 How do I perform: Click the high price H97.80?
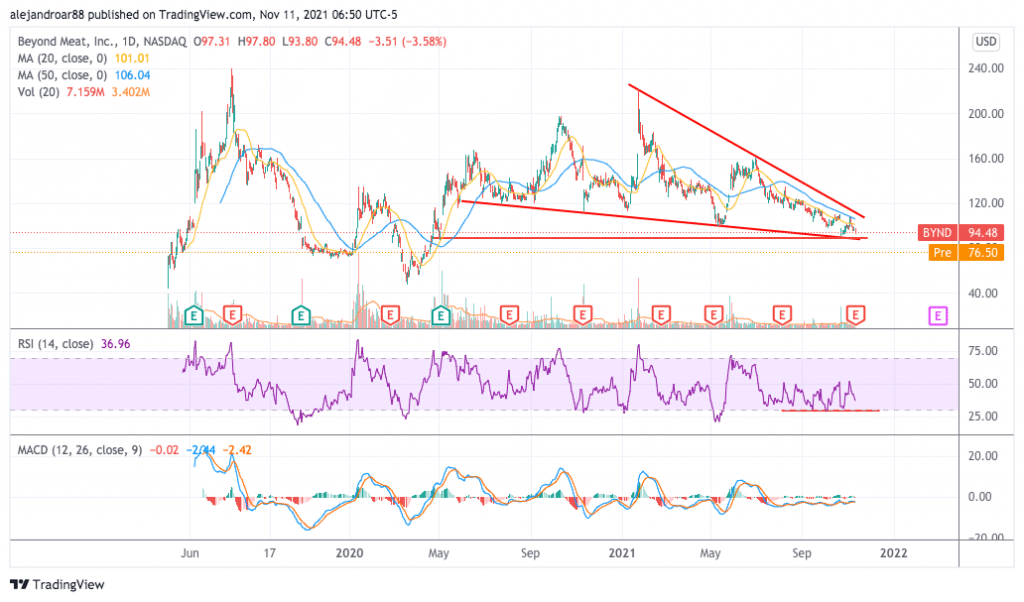pyautogui.click(x=256, y=42)
